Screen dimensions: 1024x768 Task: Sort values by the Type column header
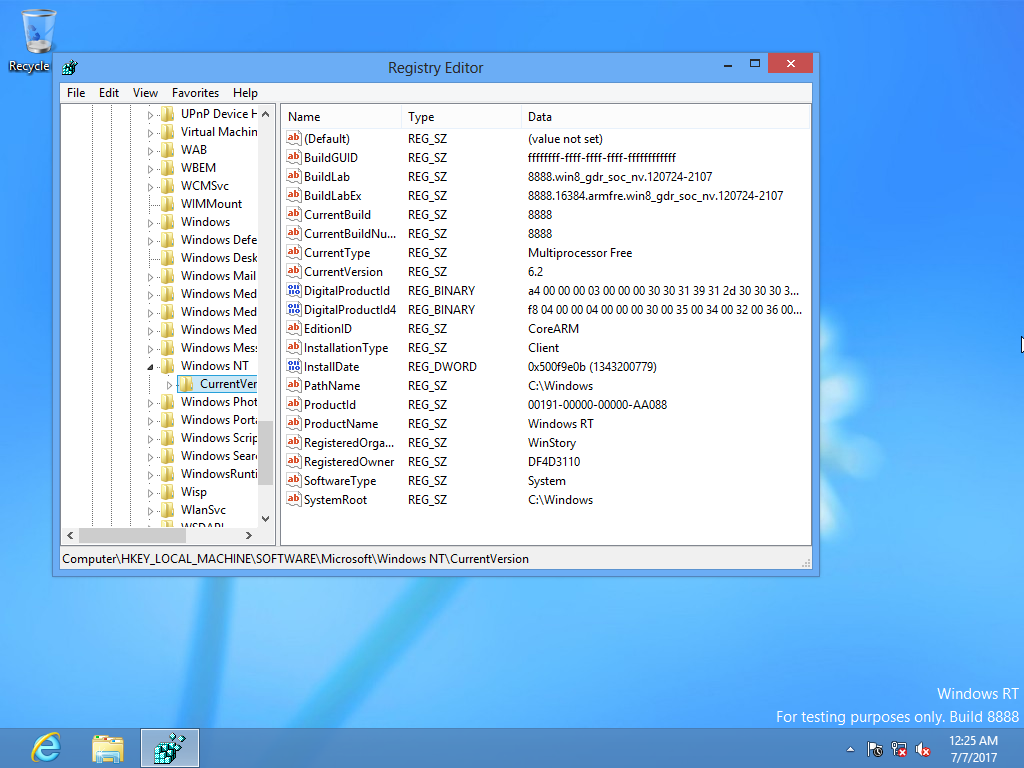pyautogui.click(x=421, y=117)
